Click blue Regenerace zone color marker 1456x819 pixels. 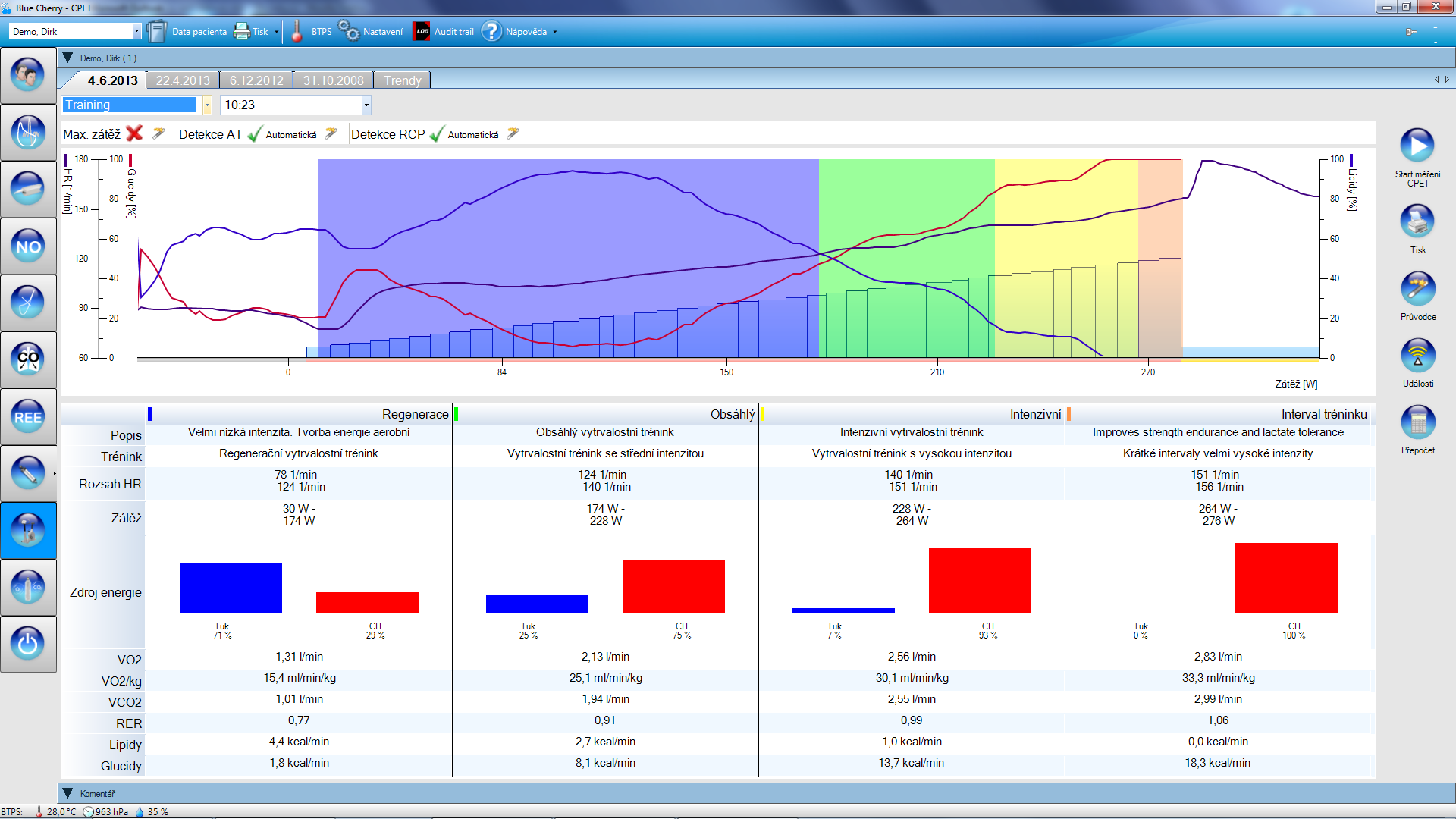click(149, 414)
